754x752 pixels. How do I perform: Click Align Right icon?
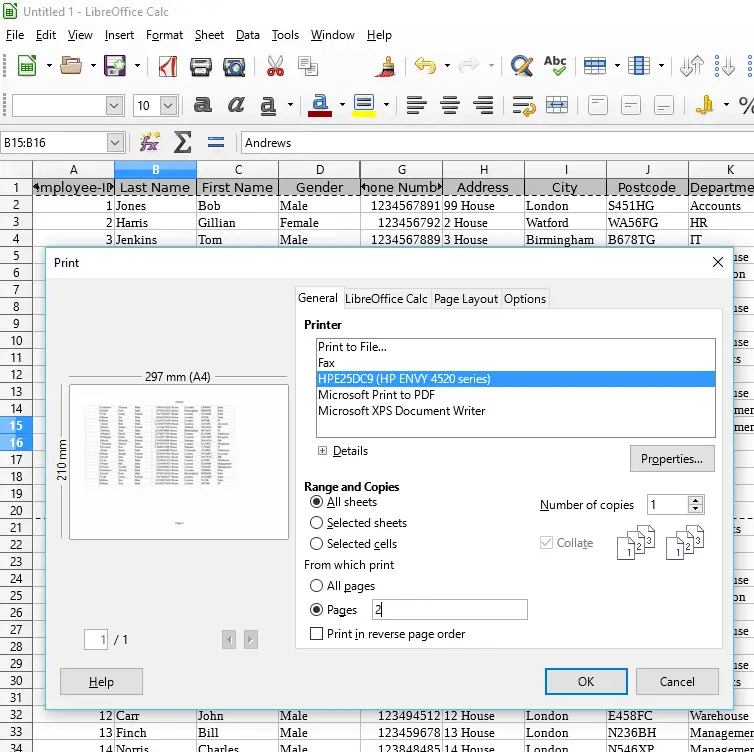[x=483, y=105]
